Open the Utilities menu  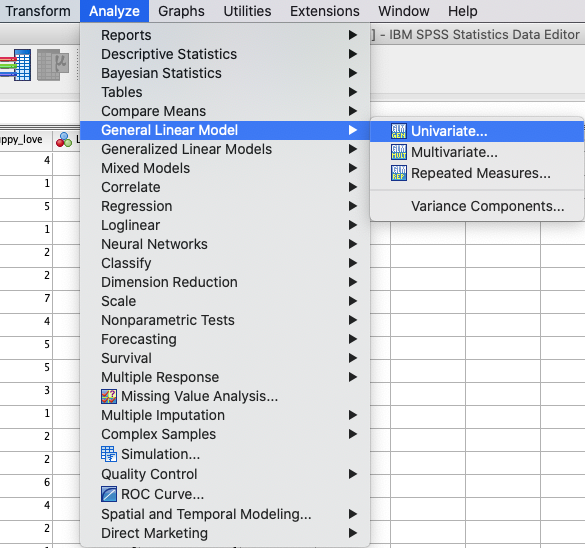click(247, 11)
